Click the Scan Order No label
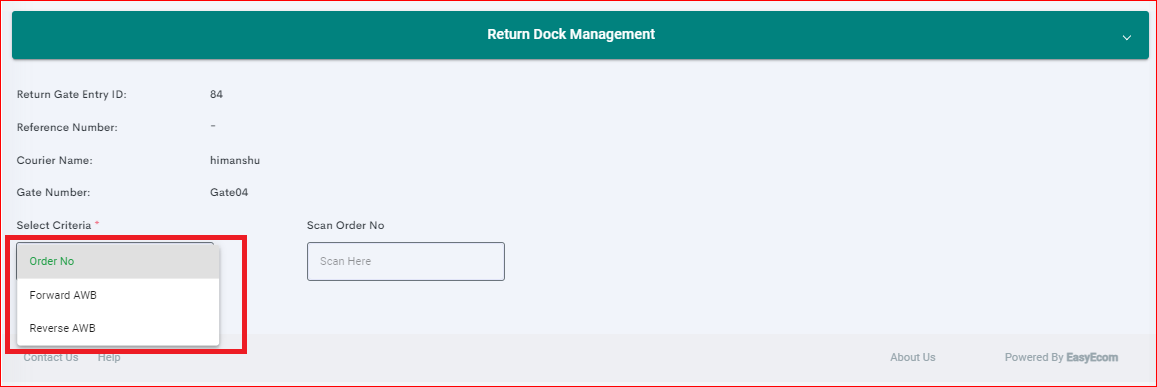Image resolution: width=1157 pixels, height=387 pixels. click(x=345, y=225)
